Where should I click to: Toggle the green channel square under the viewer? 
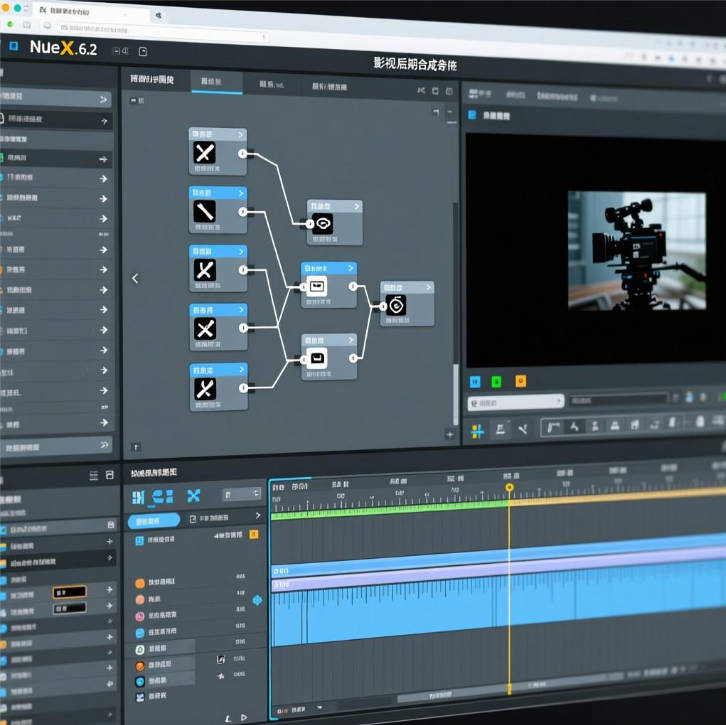point(498,381)
